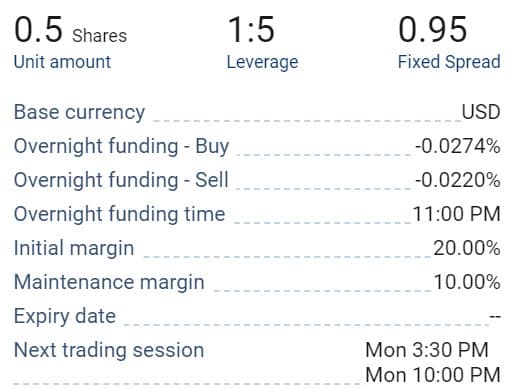Click the Mon 3:30 PM session time
The width and height of the screenshot is (529, 389).
[427, 350]
